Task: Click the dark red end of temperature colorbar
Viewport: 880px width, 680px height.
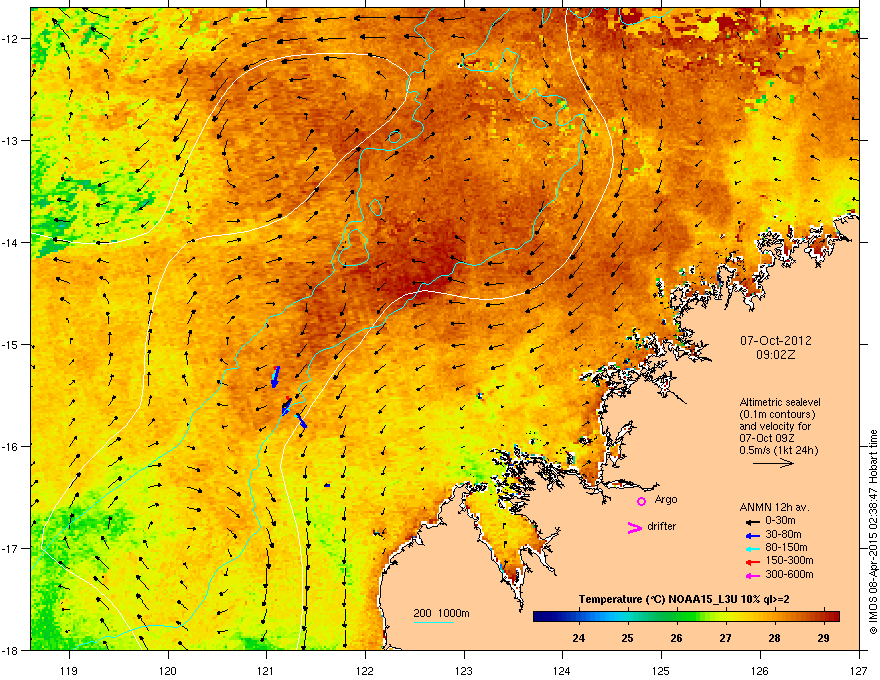Action: pos(833,616)
